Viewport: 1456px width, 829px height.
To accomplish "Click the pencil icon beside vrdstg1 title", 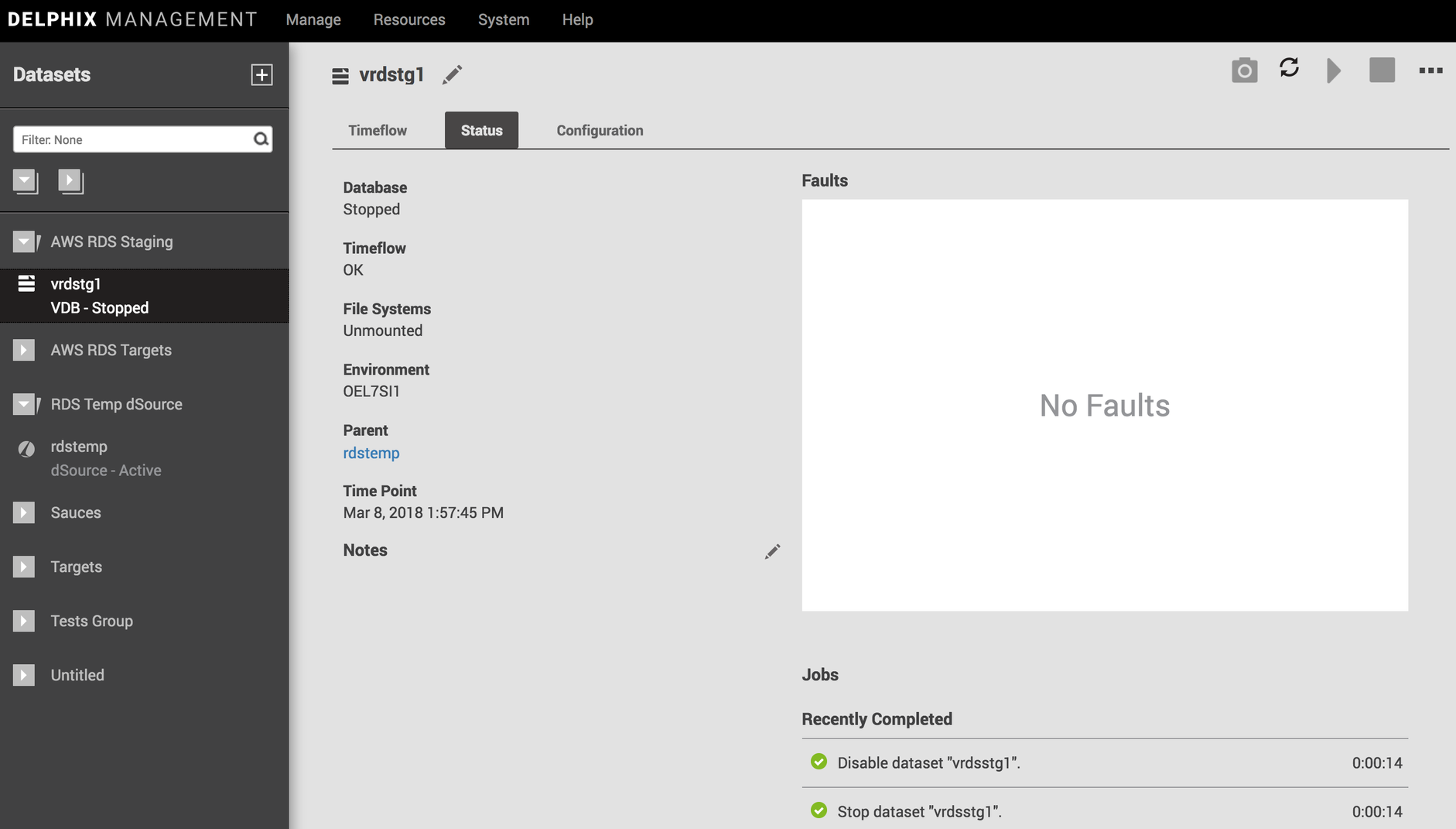I will coord(453,74).
